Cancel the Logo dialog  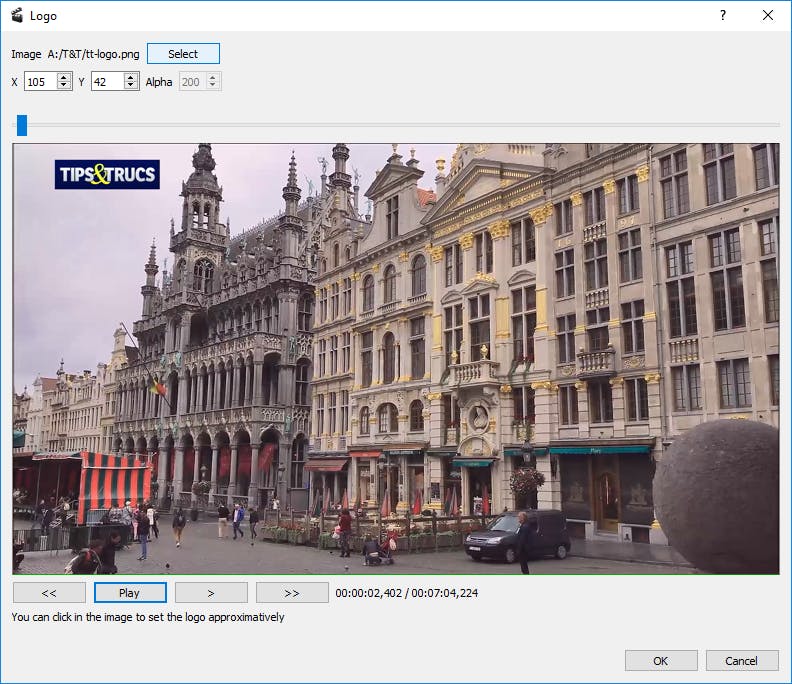click(742, 661)
